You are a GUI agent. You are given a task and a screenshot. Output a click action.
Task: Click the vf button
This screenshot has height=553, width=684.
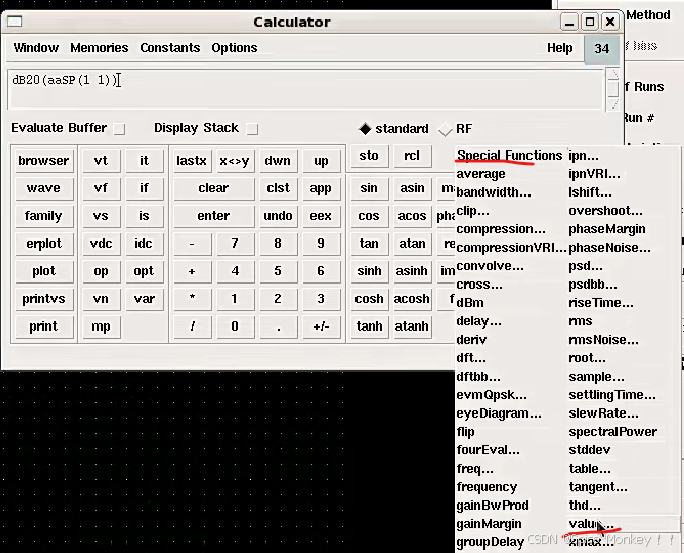pos(101,188)
